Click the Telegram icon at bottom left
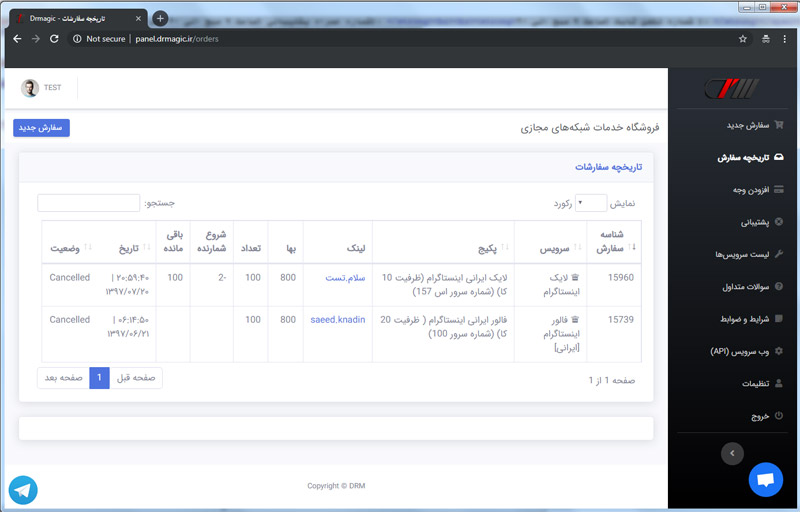800x512 pixels. (23, 490)
